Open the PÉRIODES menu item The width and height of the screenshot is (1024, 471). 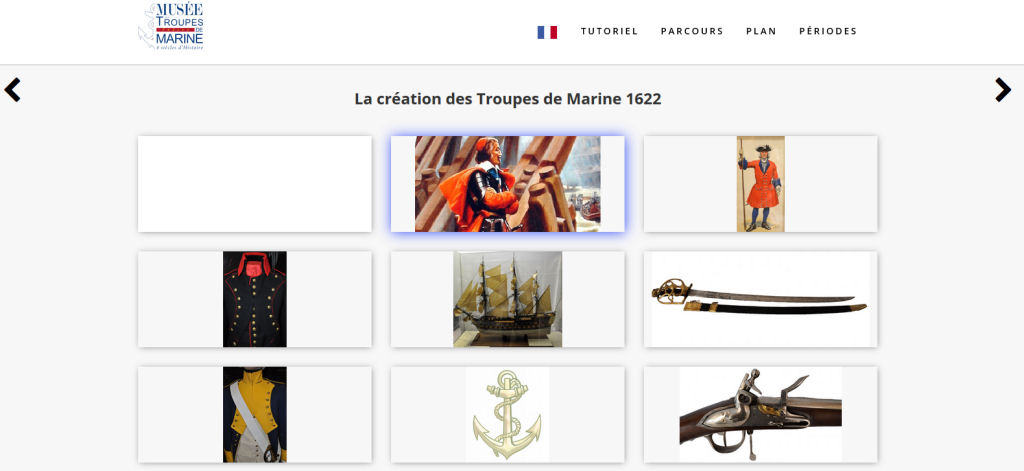828,31
